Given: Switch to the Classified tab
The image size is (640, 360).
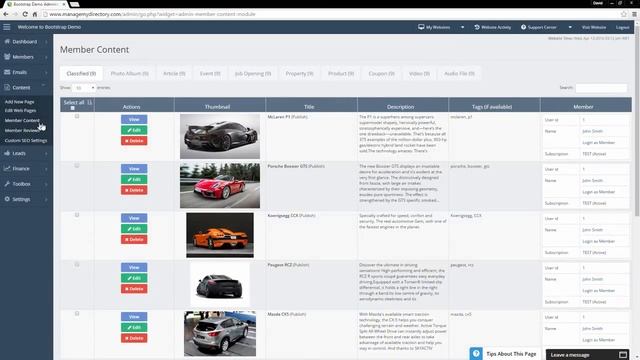Looking at the screenshot, I should coord(81,73).
